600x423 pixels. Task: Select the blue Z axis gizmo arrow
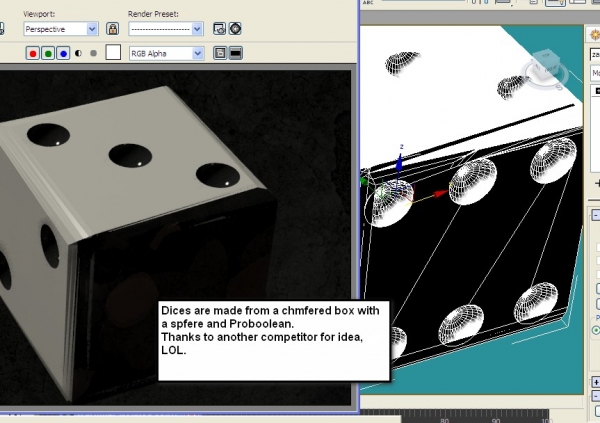click(399, 163)
